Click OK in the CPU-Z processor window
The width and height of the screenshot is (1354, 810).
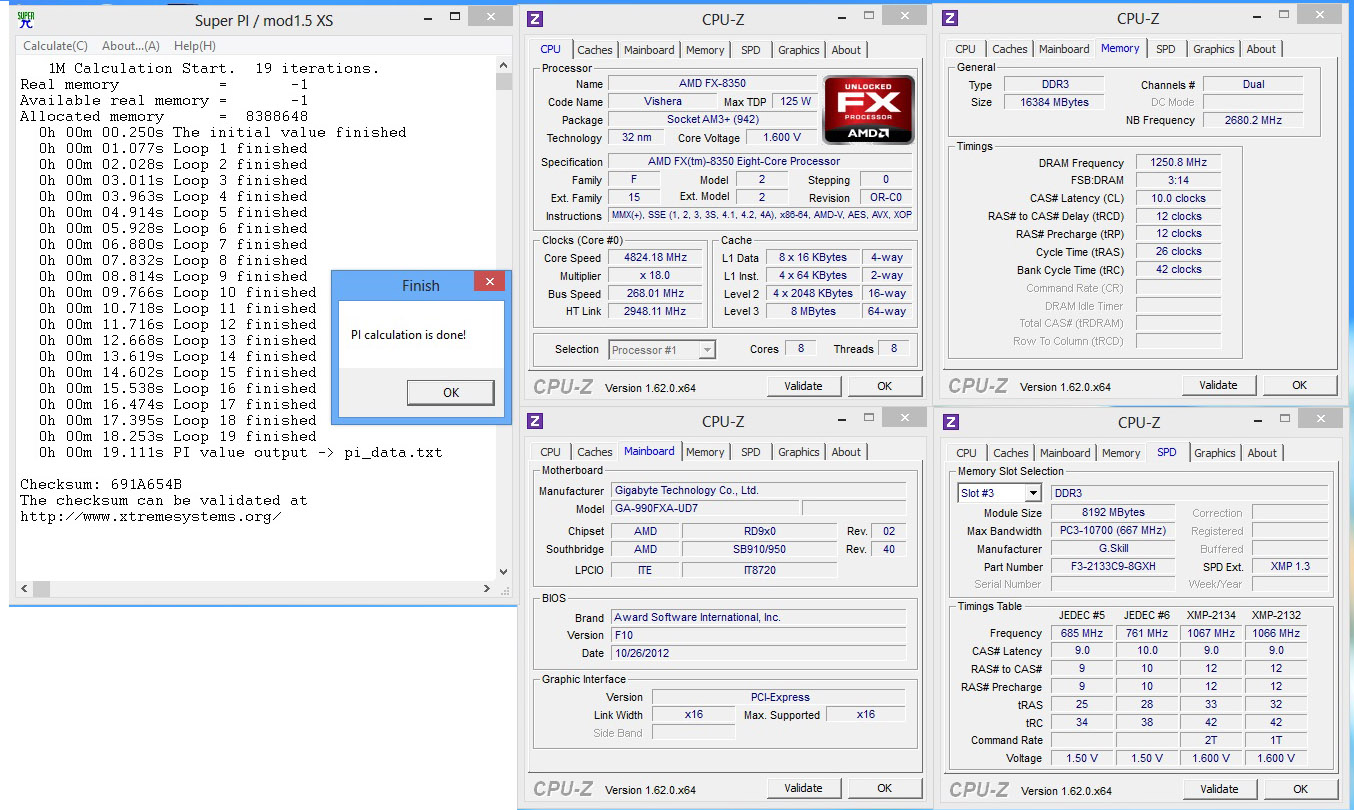coord(885,386)
